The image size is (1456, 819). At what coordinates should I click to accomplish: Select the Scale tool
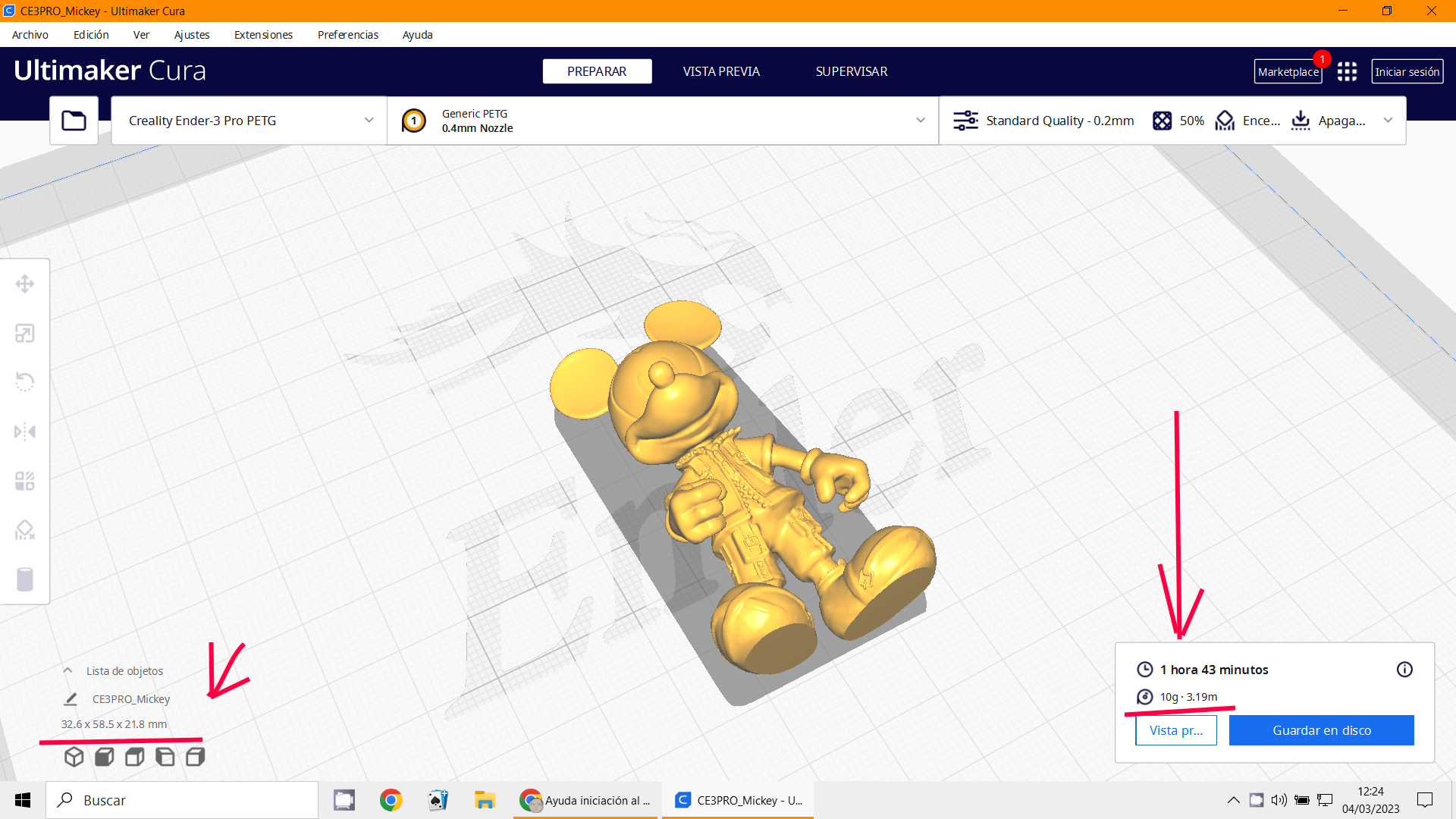click(25, 334)
